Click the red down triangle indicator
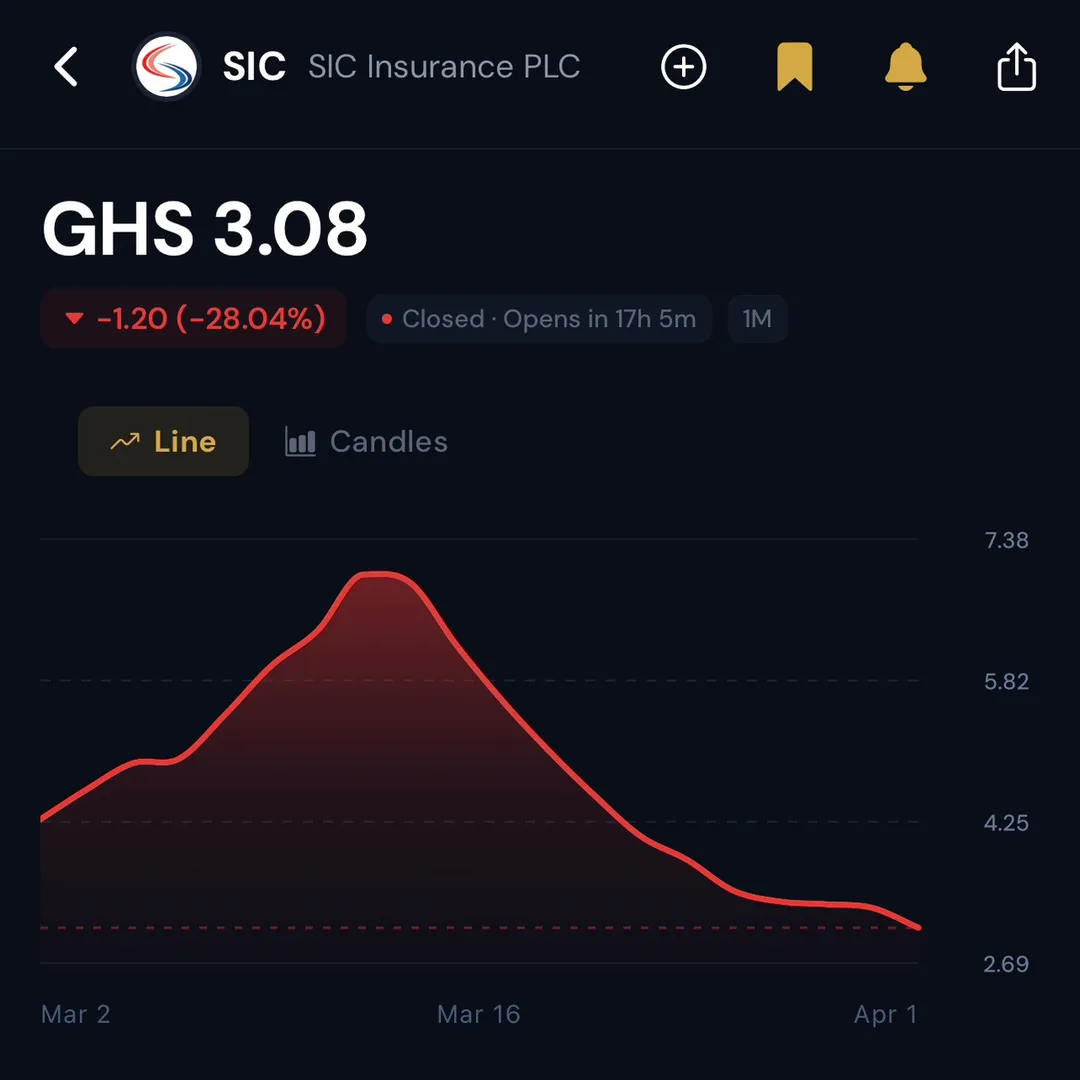1080x1080 pixels. tap(74, 318)
